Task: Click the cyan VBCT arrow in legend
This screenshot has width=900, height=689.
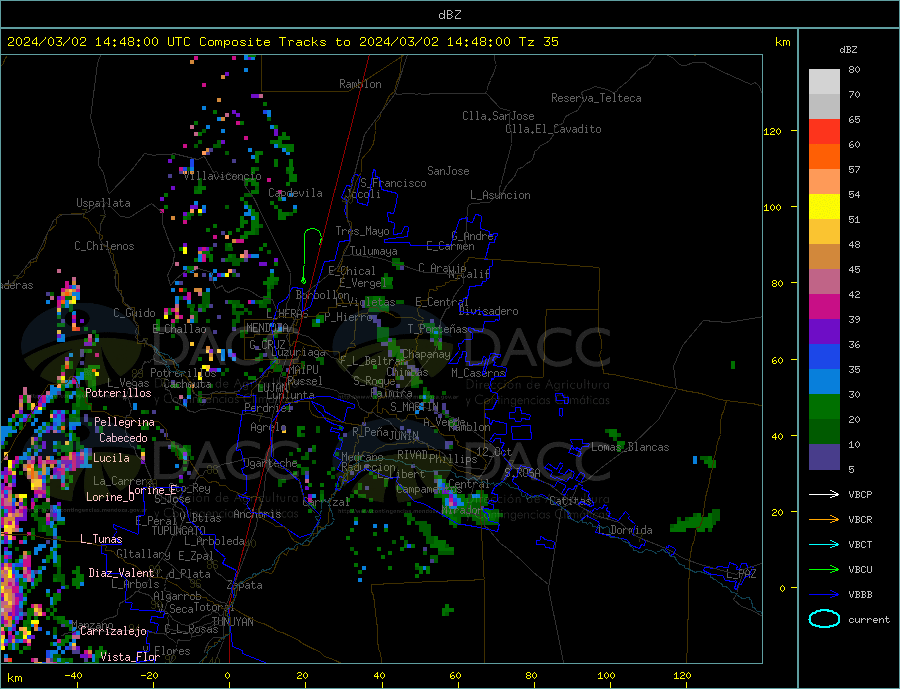Action: click(824, 544)
